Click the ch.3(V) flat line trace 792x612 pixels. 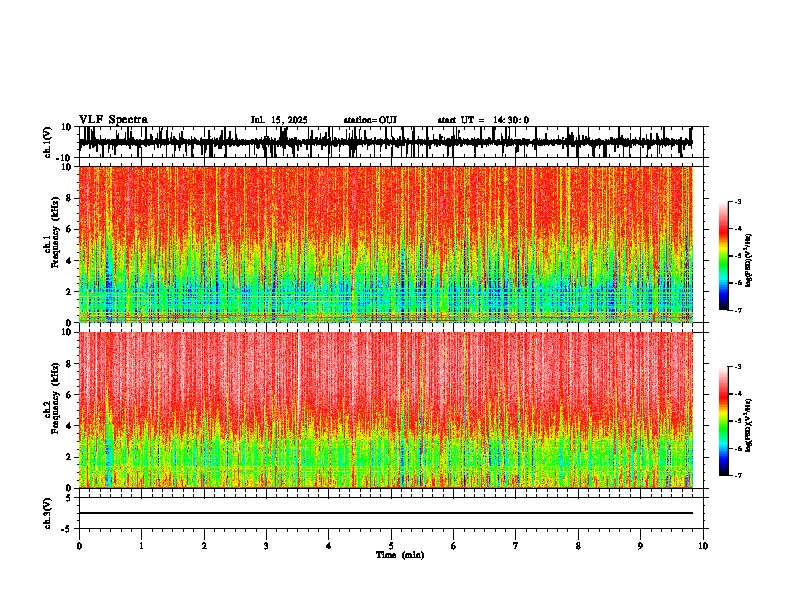click(386, 513)
